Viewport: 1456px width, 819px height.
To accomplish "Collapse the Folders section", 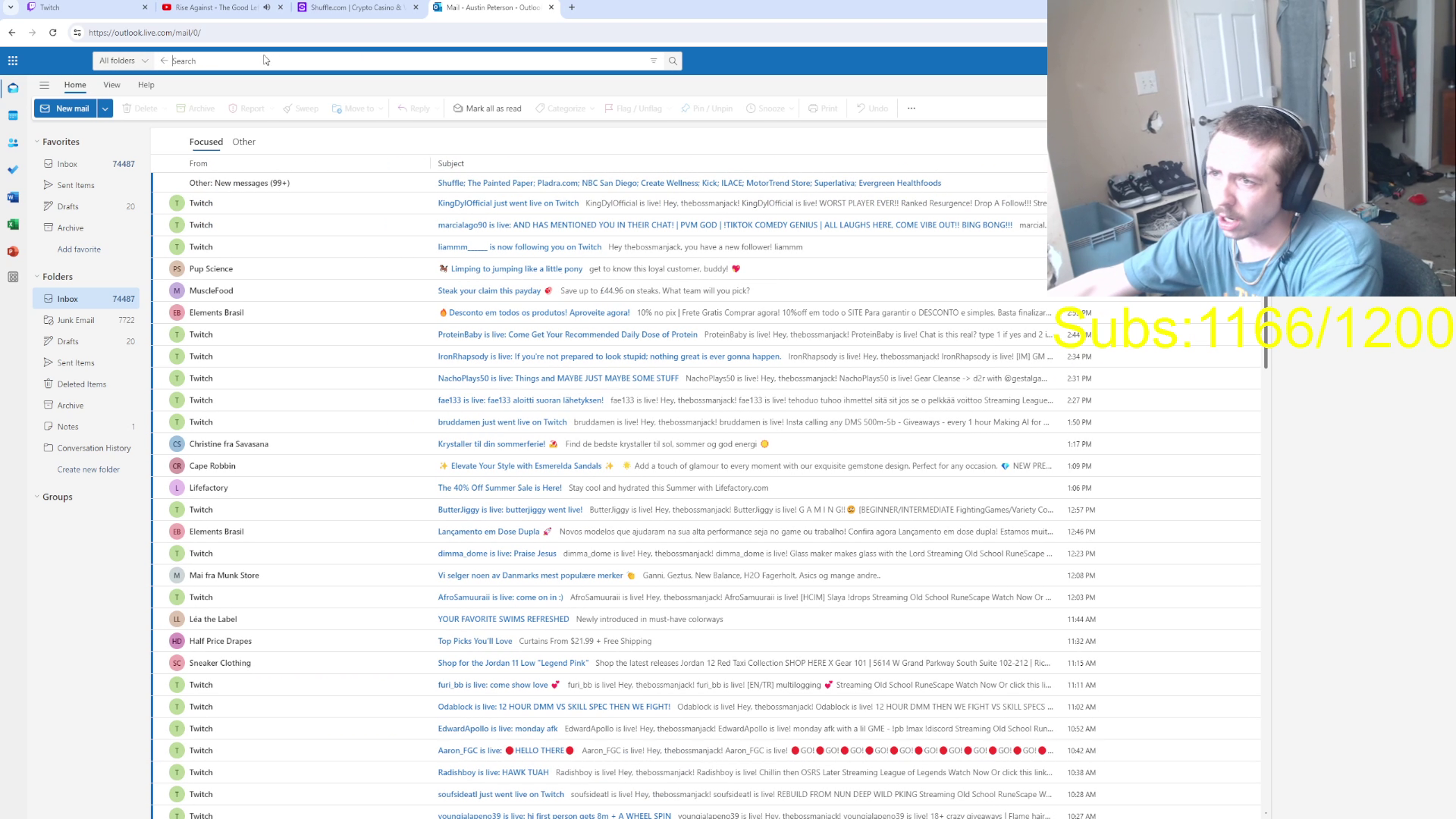I will (36, 277).
